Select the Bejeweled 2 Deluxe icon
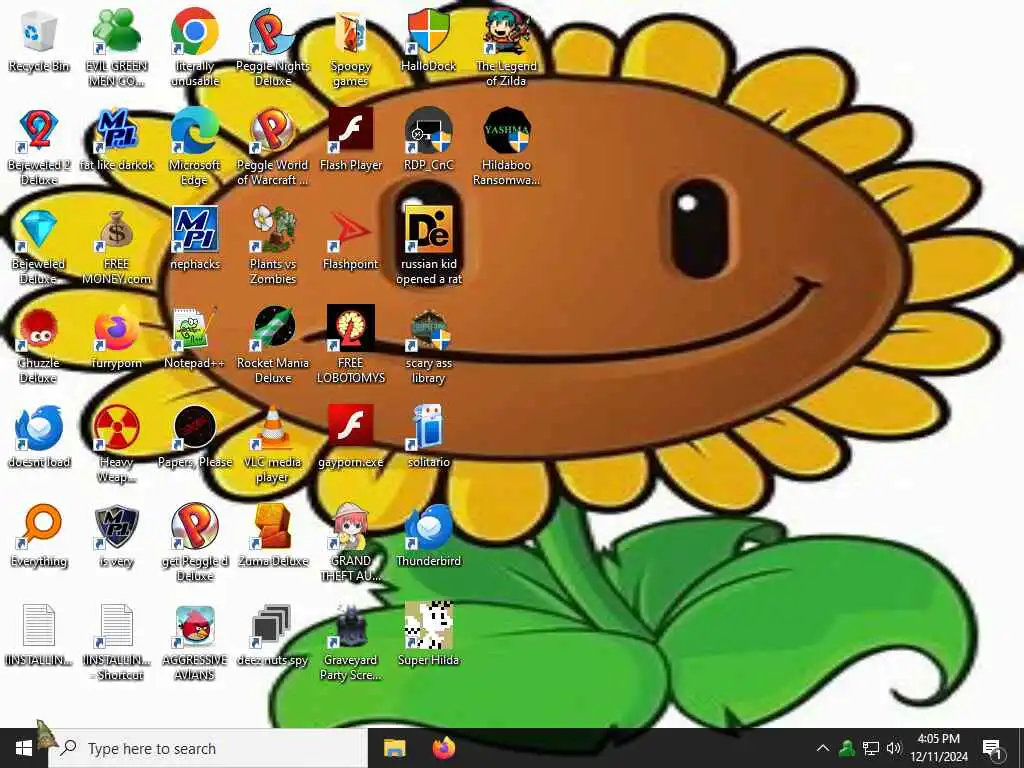Image resolution: width=1024 pixels, height=768 pixels. click(x=39, y=130)
